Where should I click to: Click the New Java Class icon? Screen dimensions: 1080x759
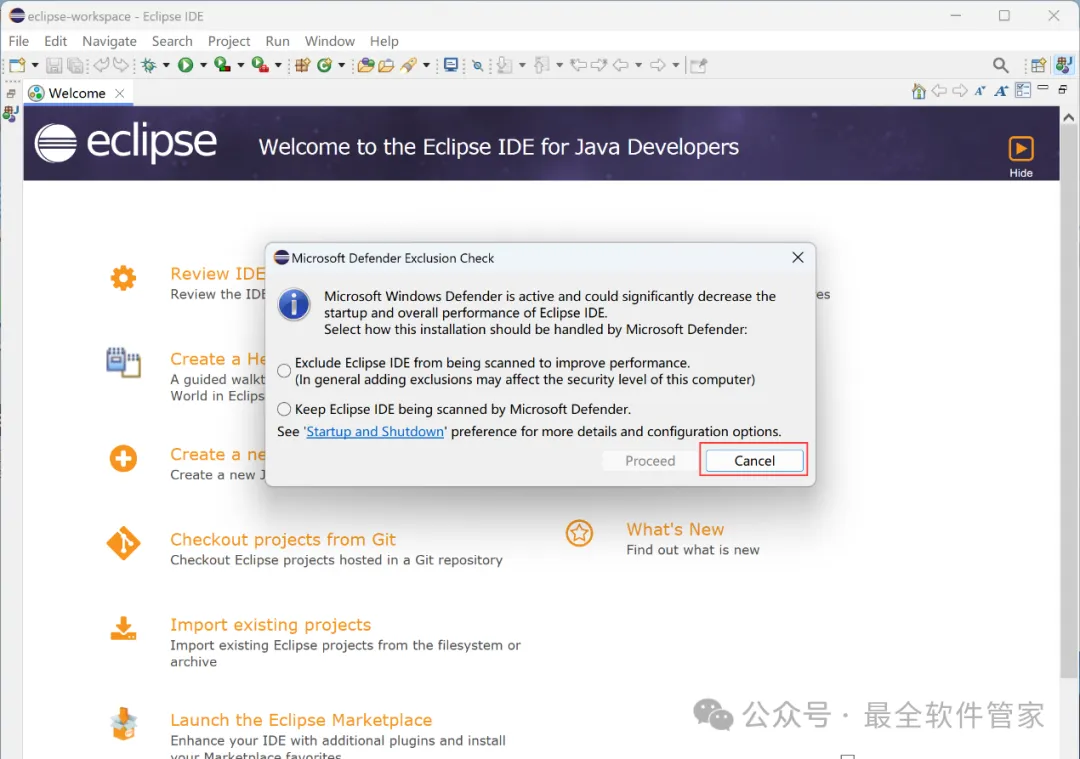coord(324,65)
